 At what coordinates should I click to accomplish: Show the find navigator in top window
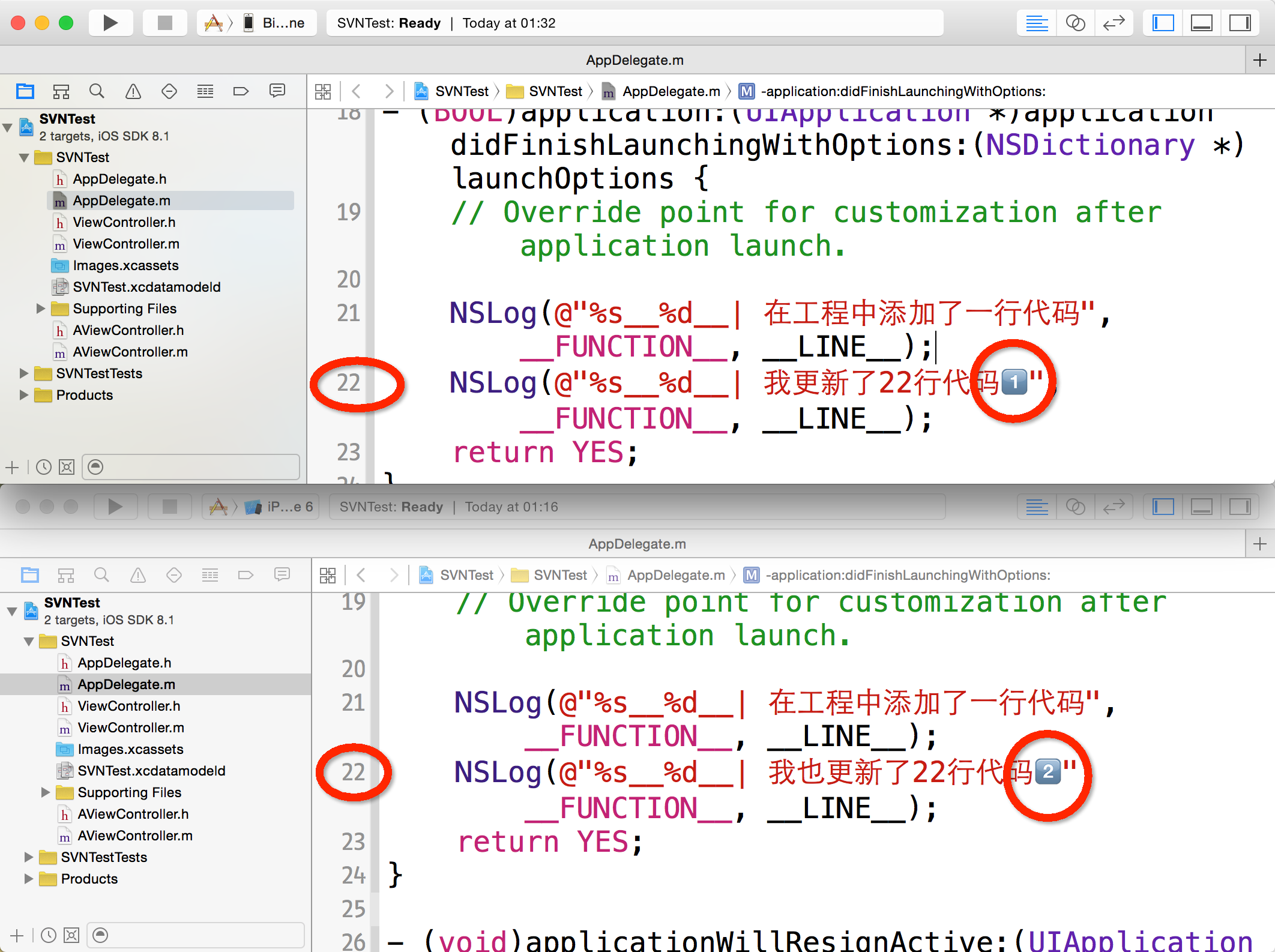pyautogui.click(x=97, y=91)
